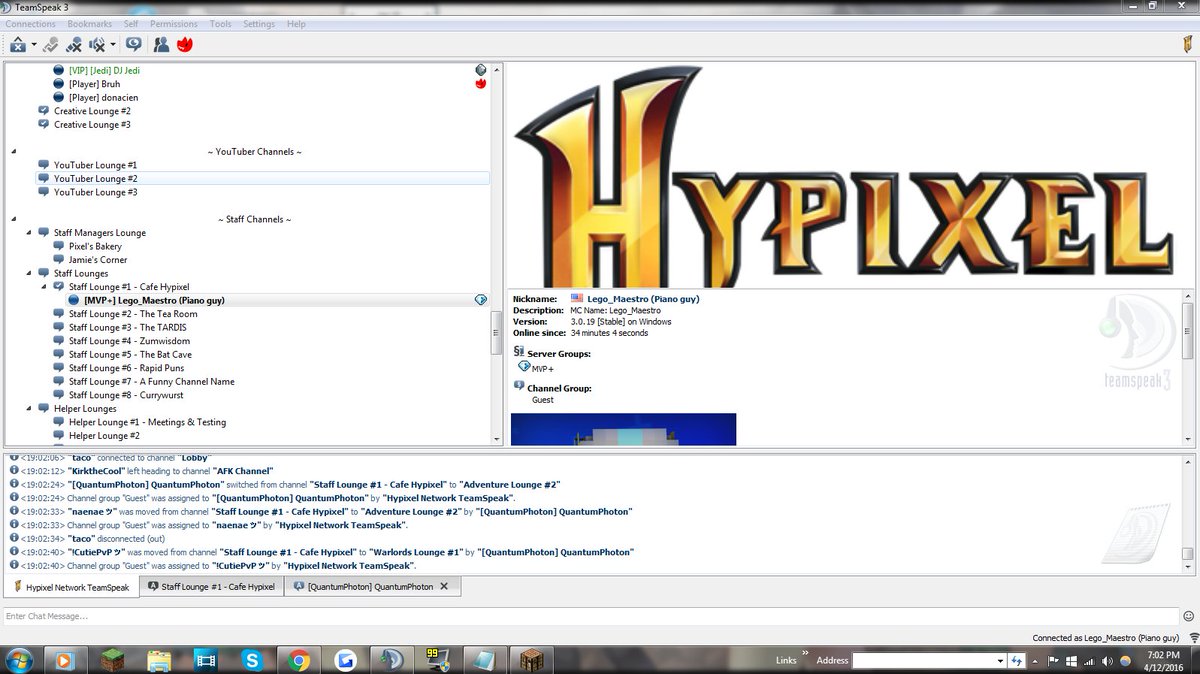This screenshot has height=674, width=1200.
Task: Collapse the Helper Lounges tree node
Action: point(29,409)
